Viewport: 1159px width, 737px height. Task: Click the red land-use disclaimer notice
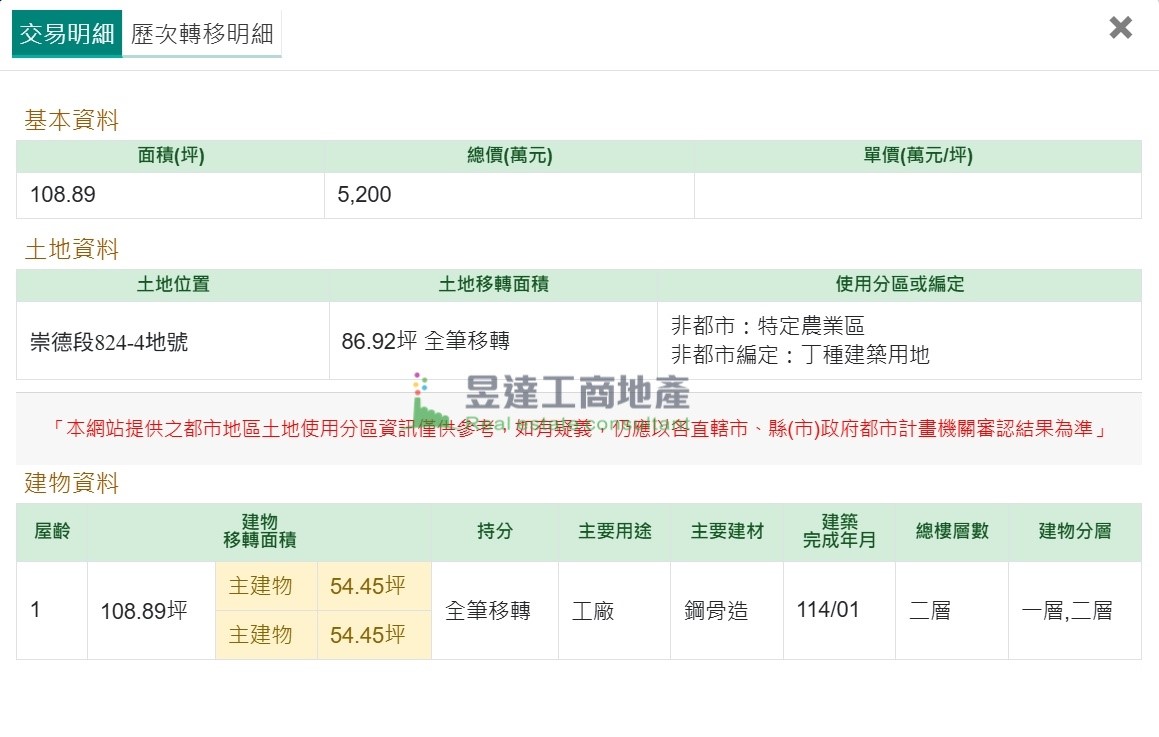pyautogui.click(x=578, y=429)
